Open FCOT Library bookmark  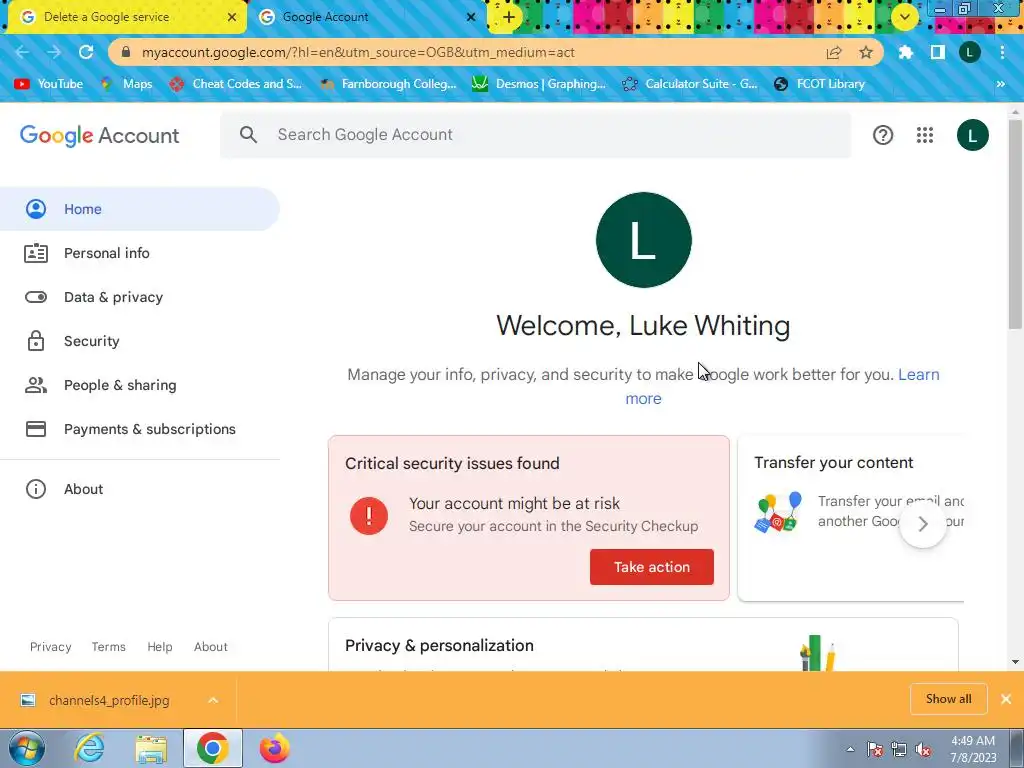pyautogui.click(x=820, y=84)
